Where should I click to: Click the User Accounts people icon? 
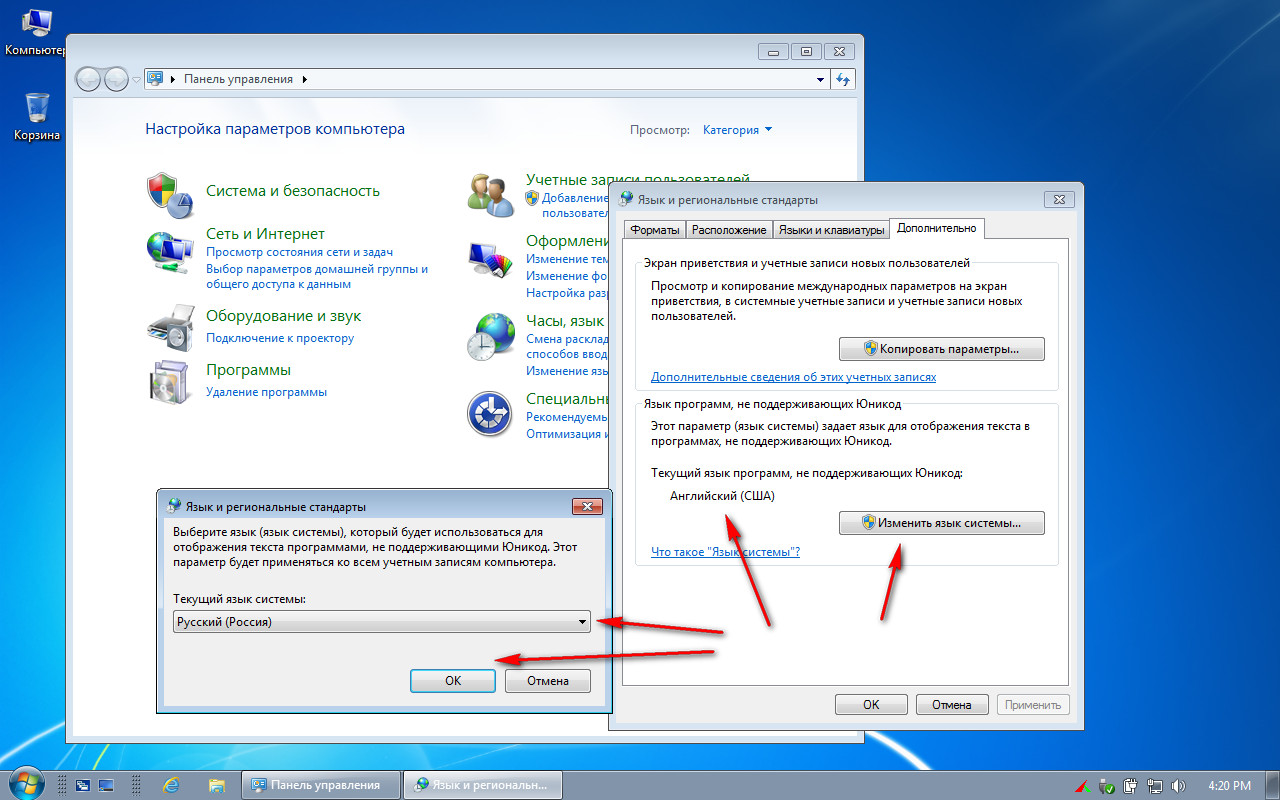(490, 194)
